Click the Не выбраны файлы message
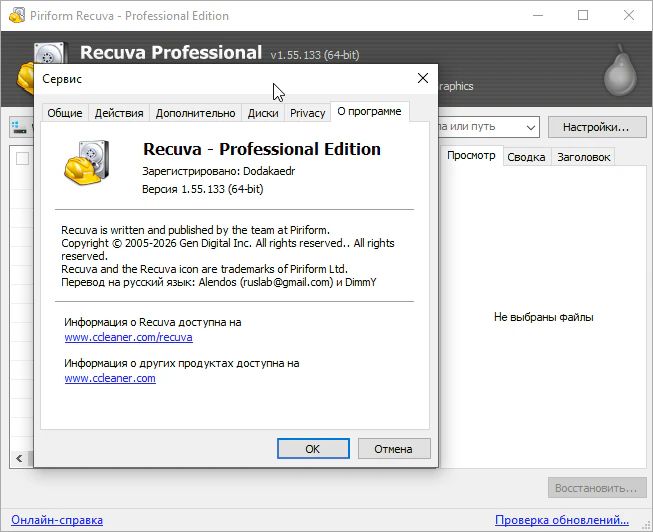 (x=543, y=317)
